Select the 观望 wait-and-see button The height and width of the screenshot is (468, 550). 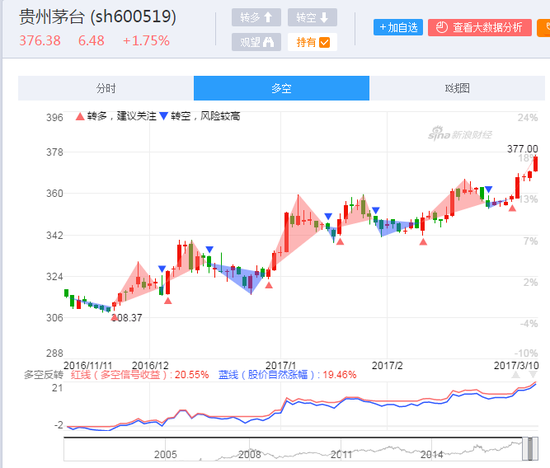(x=256, y=42)
